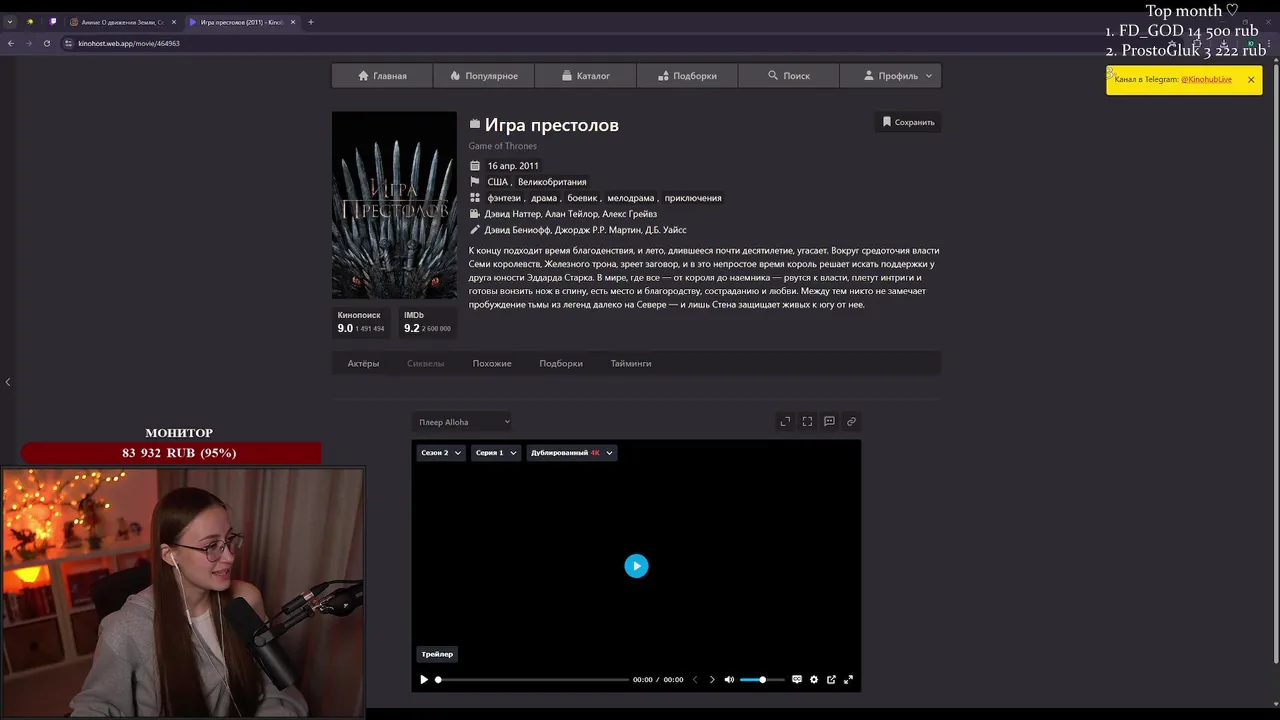
Task: Start video with center blue play button
Action: point(636,566)
